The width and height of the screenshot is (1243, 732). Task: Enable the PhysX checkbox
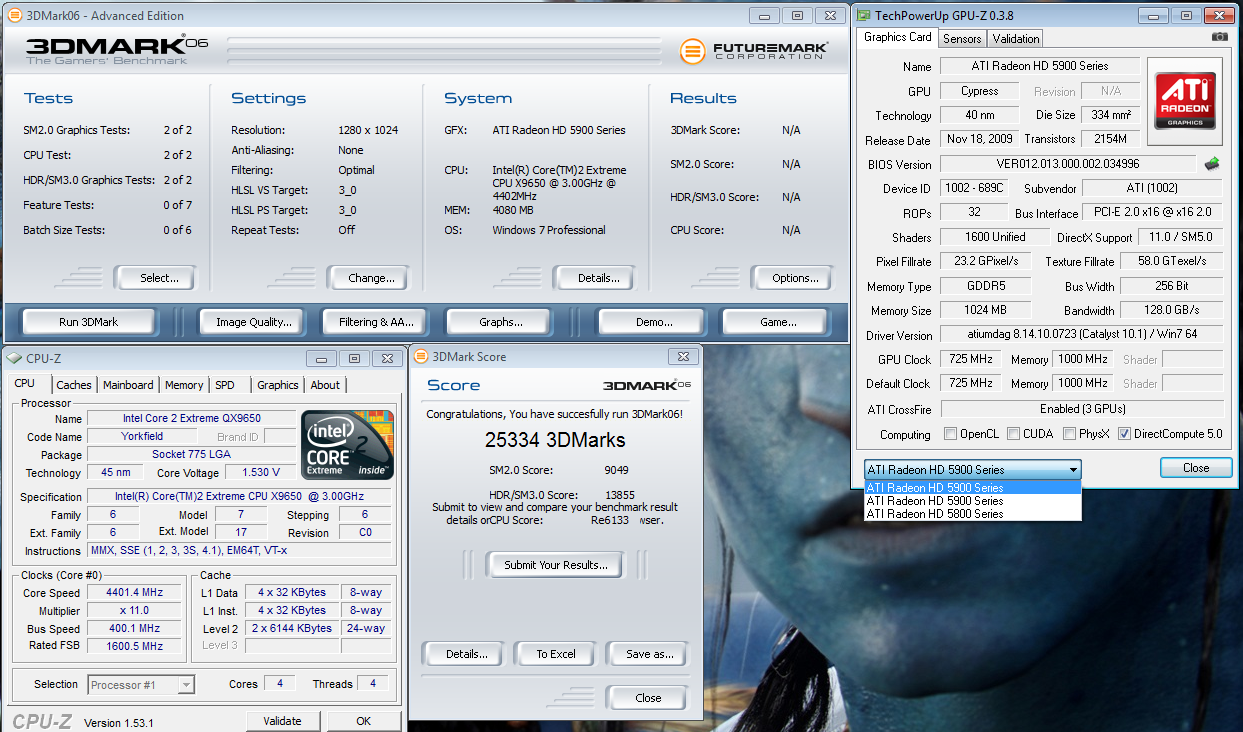point(1069,434)
